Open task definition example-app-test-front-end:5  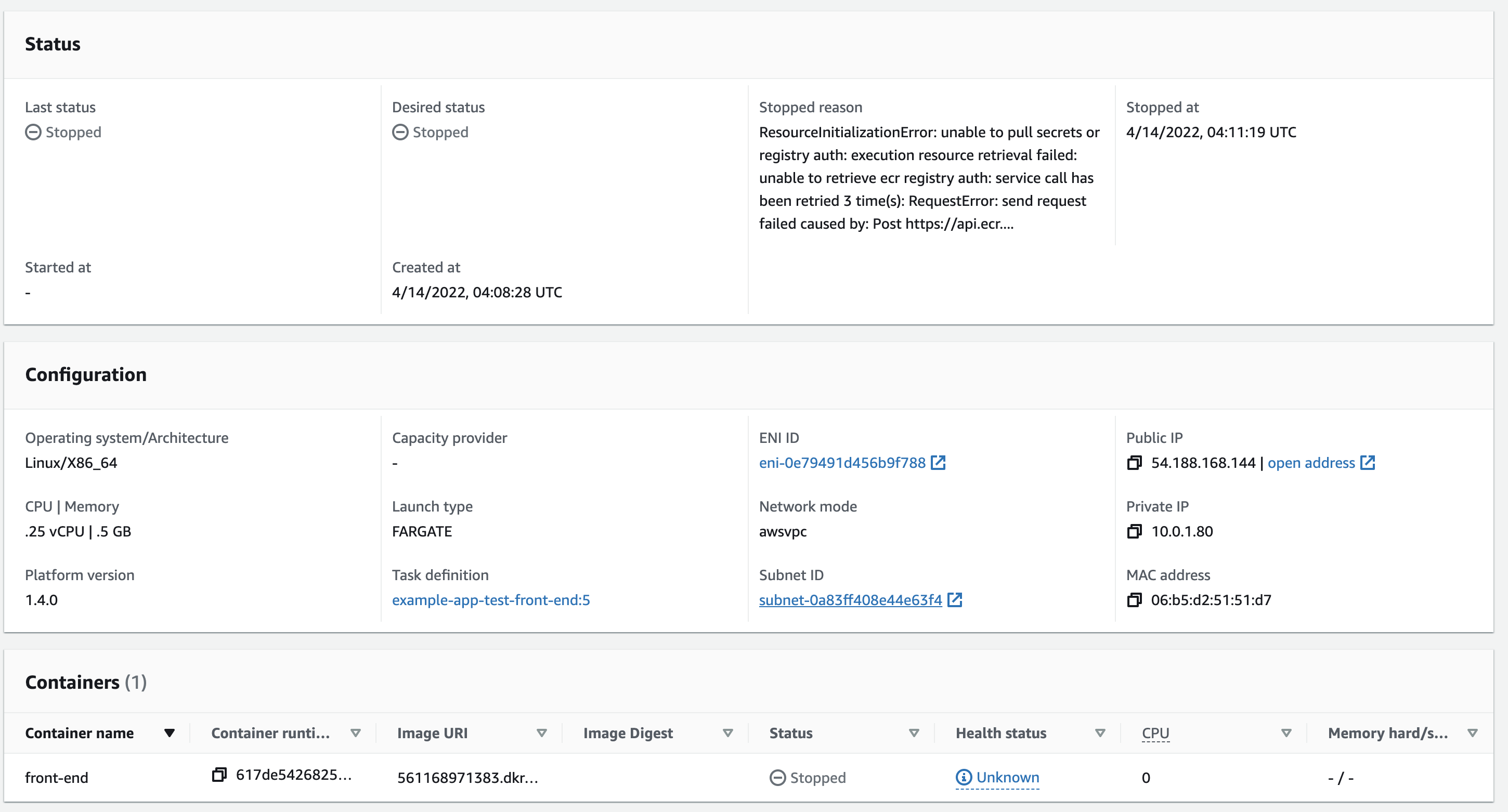click(x=491, y=599)
